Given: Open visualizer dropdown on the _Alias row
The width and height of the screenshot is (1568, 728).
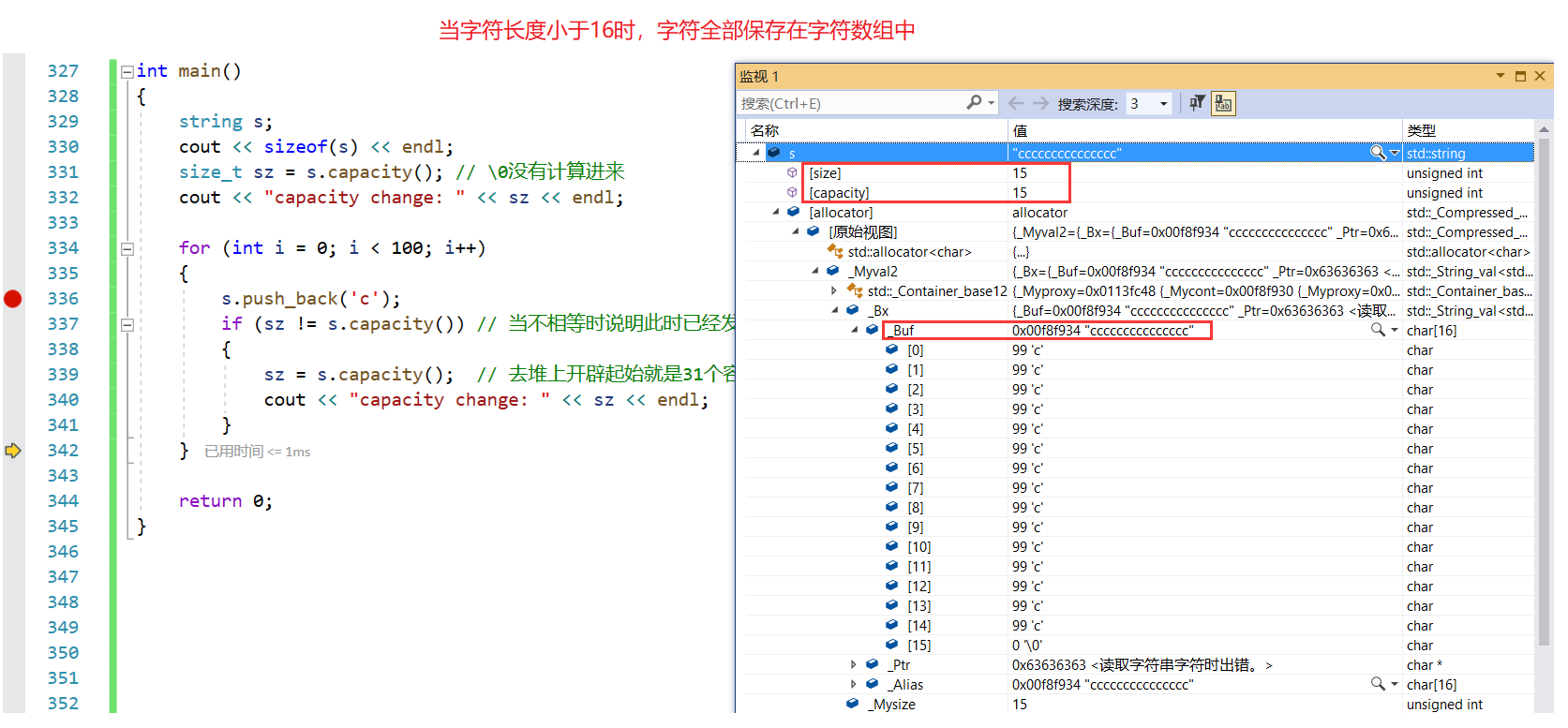Looking at the screenshot, I should 1395,684.
